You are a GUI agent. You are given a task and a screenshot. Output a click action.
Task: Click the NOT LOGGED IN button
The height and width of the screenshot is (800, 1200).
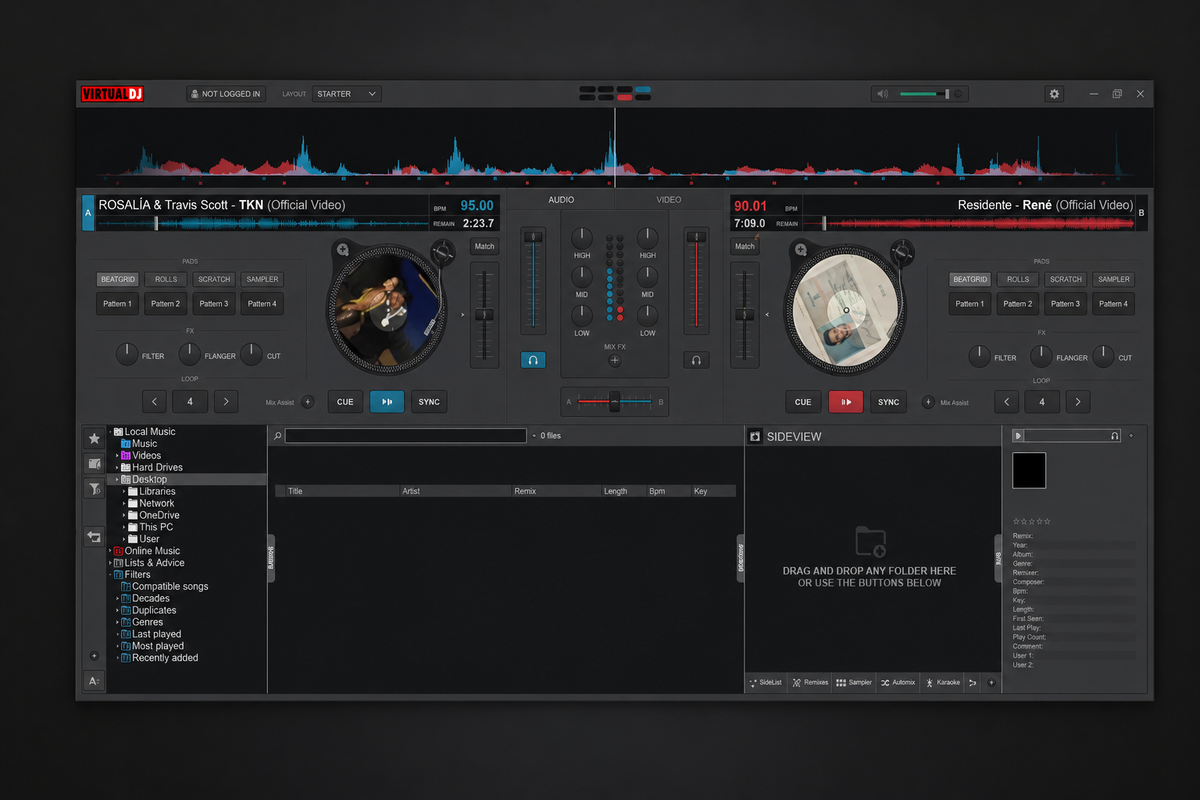pos(226,94)
